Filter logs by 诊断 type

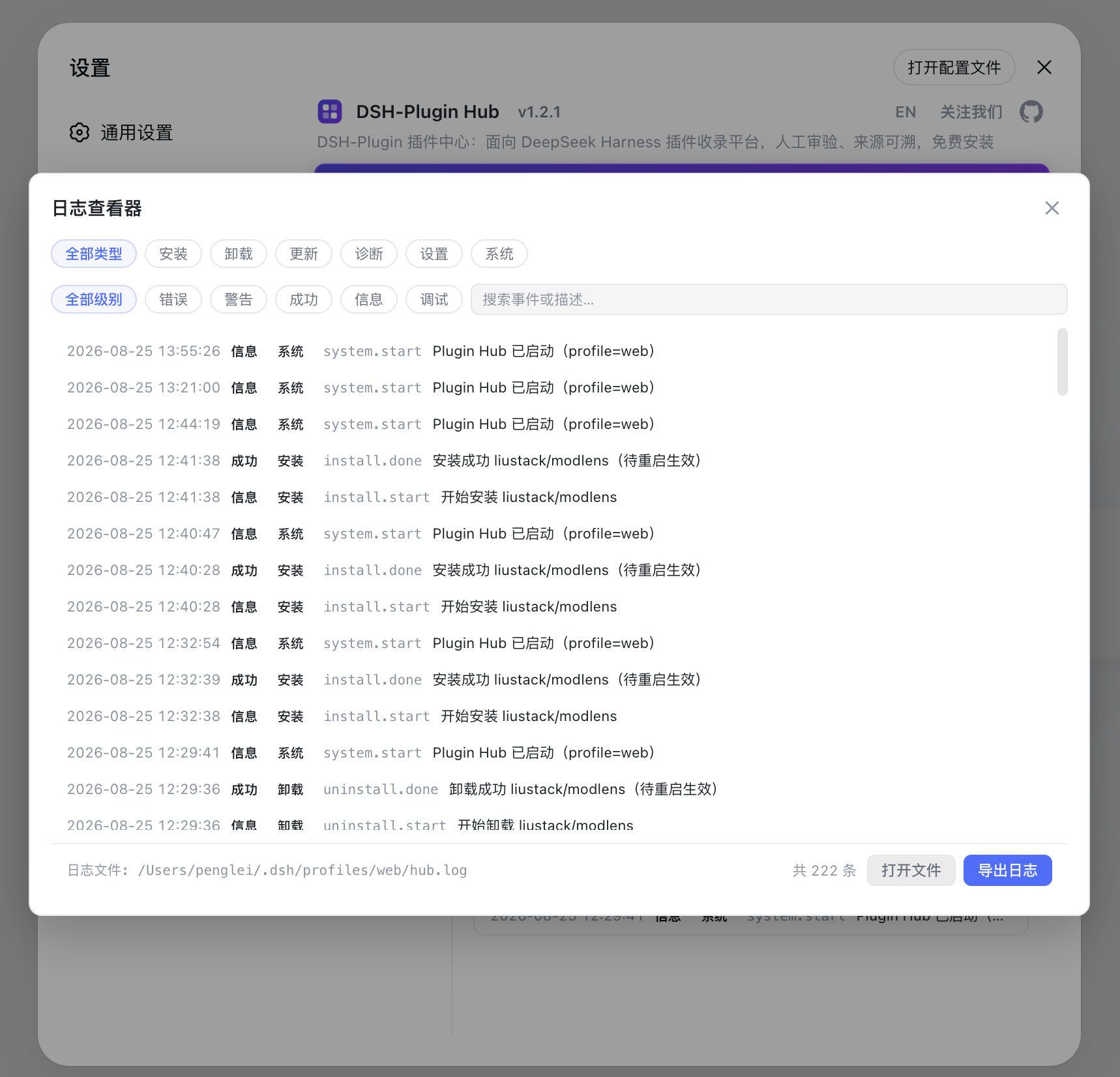click(369, 254)
